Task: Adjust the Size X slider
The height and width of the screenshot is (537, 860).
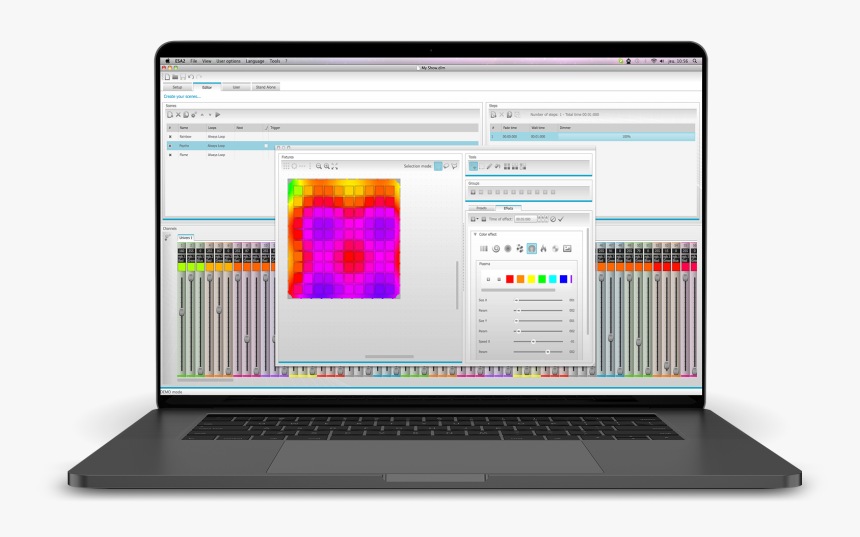Action: pos(538,301)
